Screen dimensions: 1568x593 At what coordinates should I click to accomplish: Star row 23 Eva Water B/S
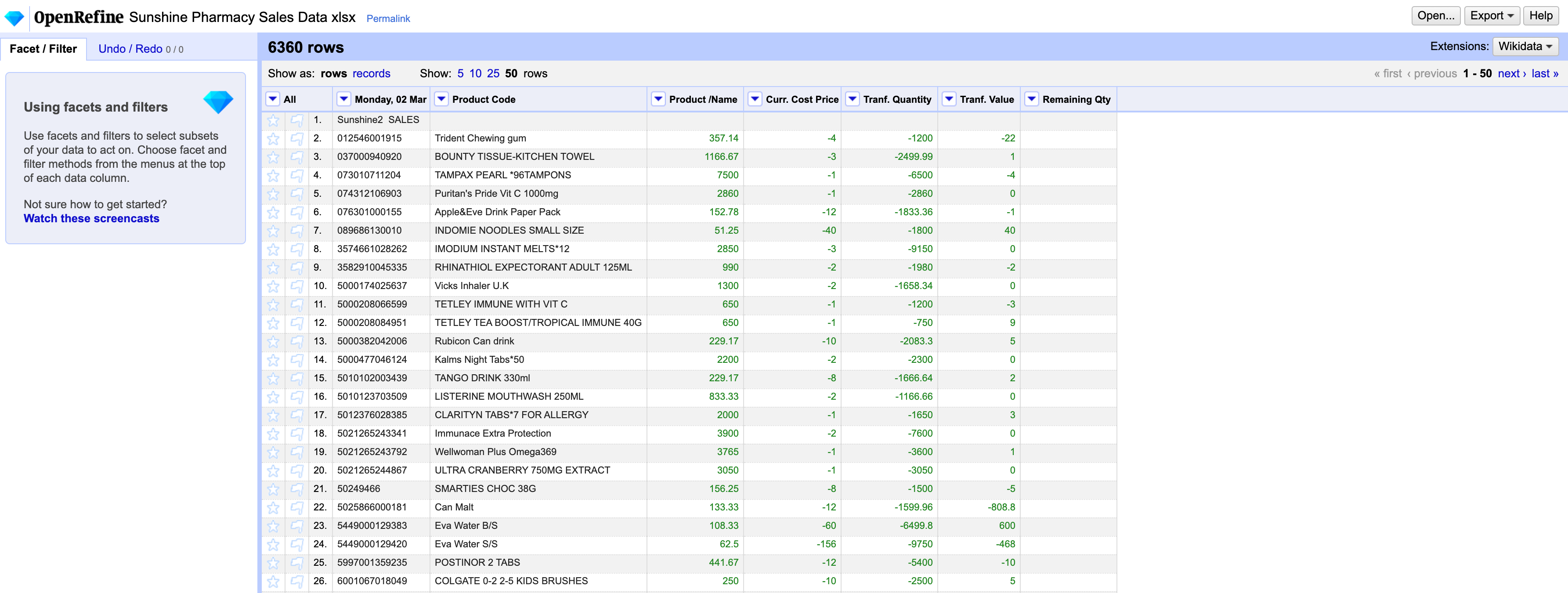[x=273, y=526]
